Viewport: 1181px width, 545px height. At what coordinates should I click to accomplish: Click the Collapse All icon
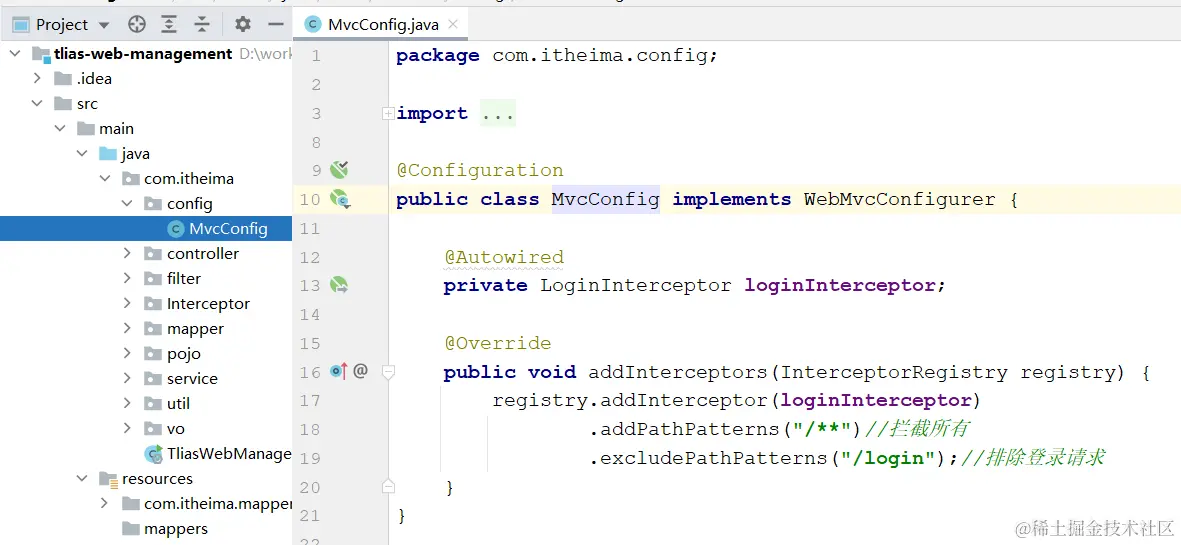tap(202, 25)
